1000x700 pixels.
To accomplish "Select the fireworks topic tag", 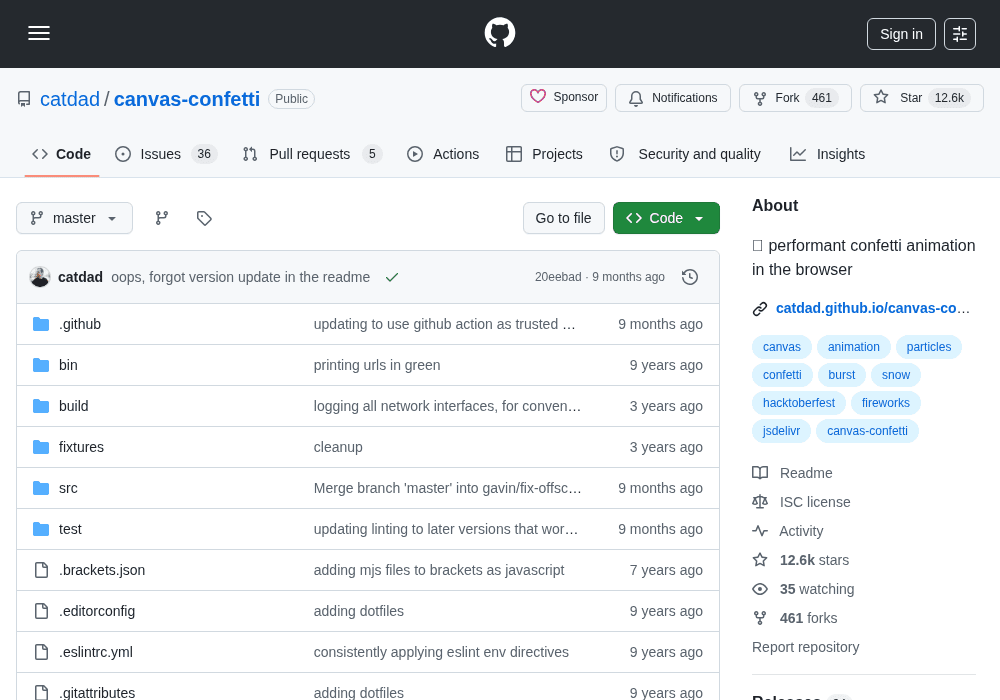I will tap(886, 403).
